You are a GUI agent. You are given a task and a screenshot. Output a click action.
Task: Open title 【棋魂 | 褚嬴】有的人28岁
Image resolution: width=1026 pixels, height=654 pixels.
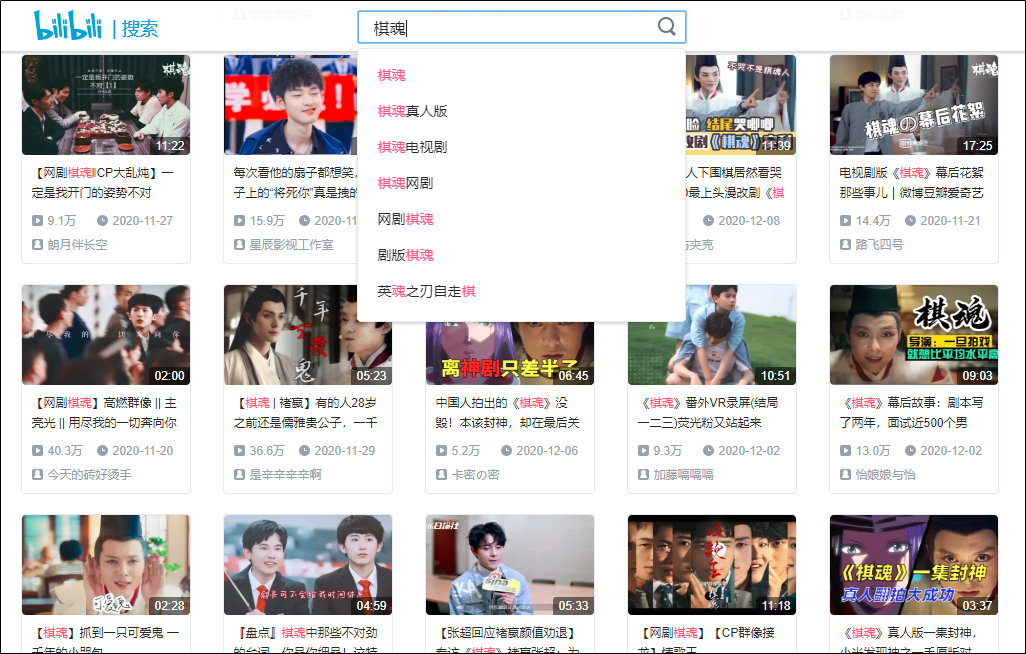[x=306, y=412]
